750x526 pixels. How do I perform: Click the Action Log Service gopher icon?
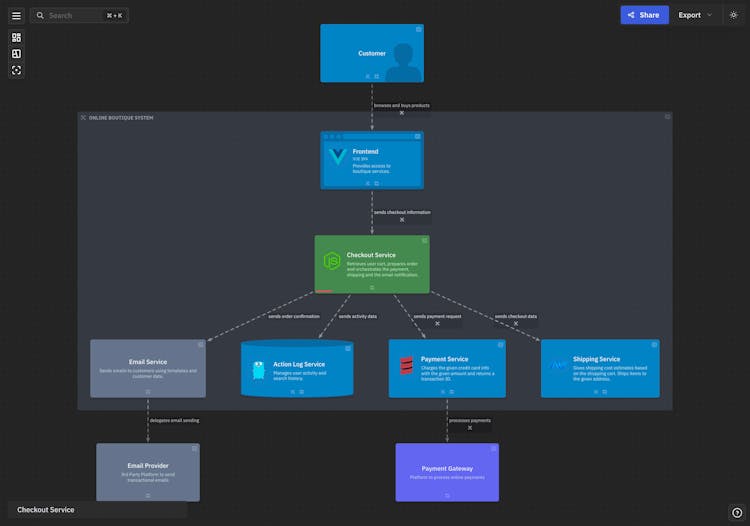click(259, 370)
